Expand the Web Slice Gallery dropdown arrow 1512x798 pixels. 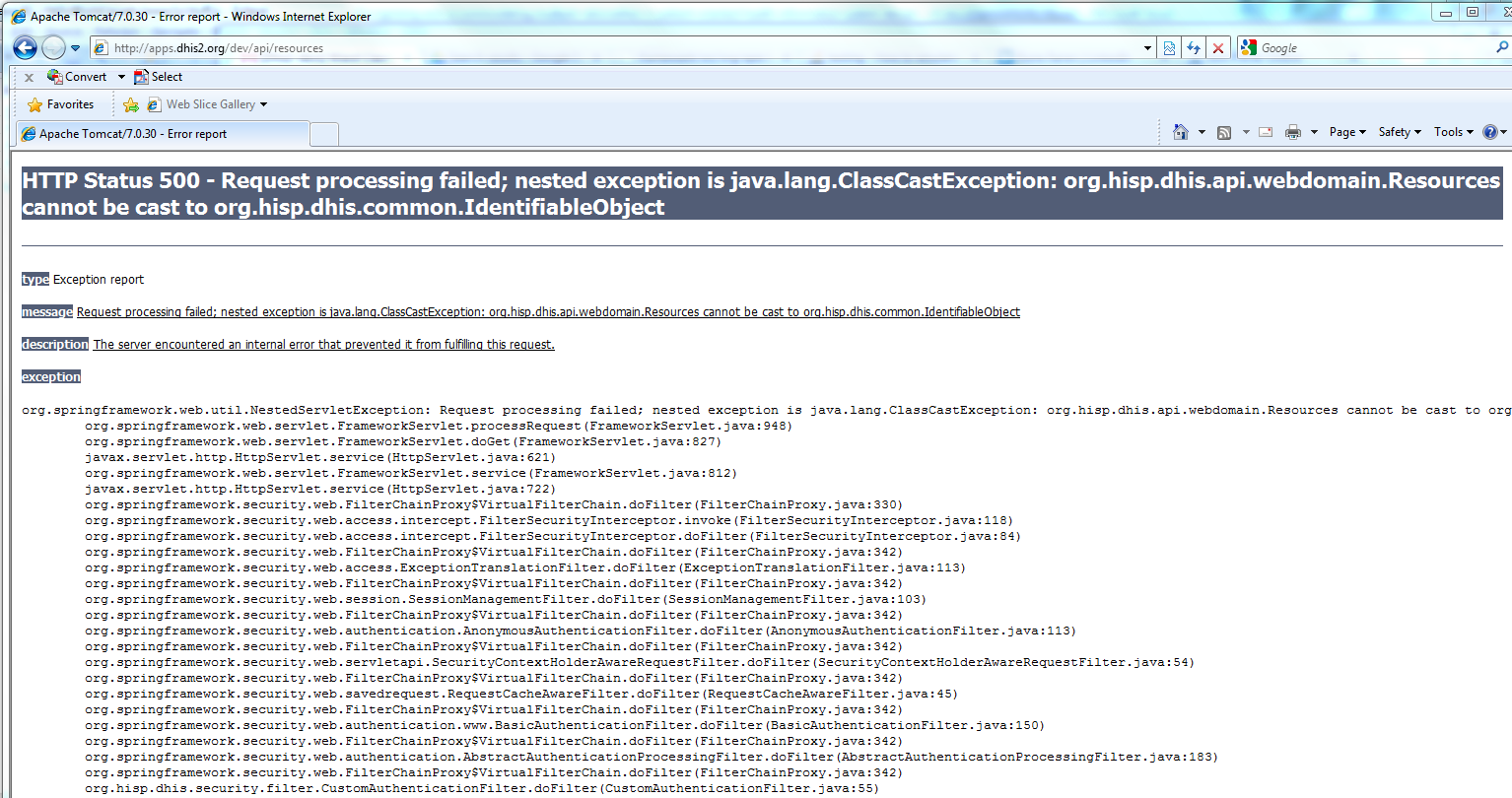coord(263,104)
